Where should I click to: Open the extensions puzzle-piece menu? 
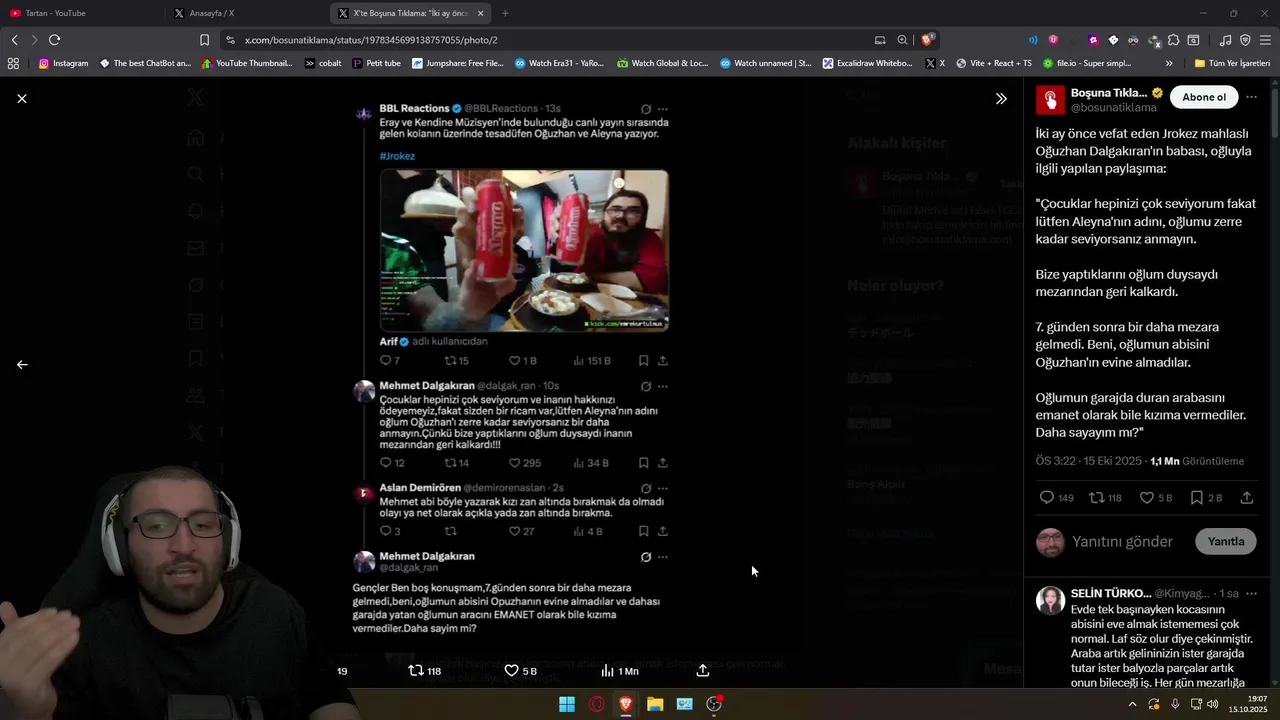[1173, 40]
